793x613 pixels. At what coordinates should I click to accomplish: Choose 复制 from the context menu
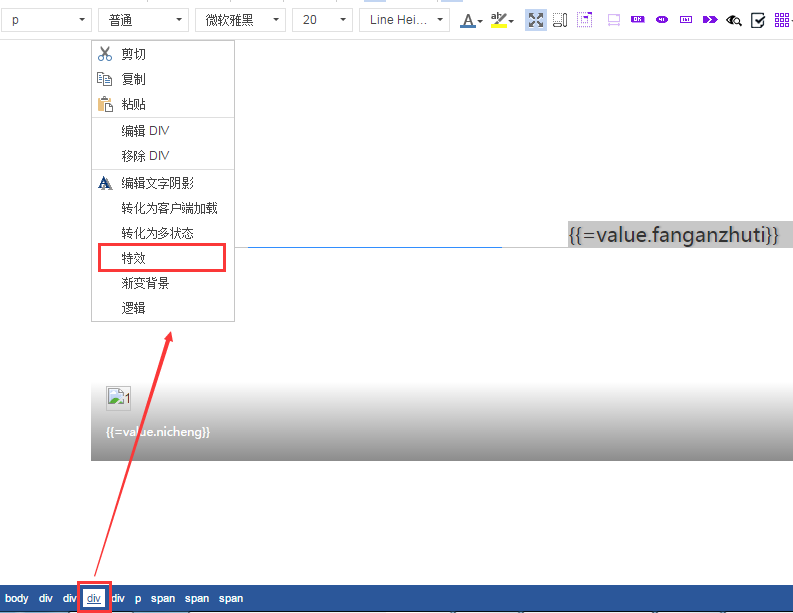pyautogui.click(x=163, y=79)
